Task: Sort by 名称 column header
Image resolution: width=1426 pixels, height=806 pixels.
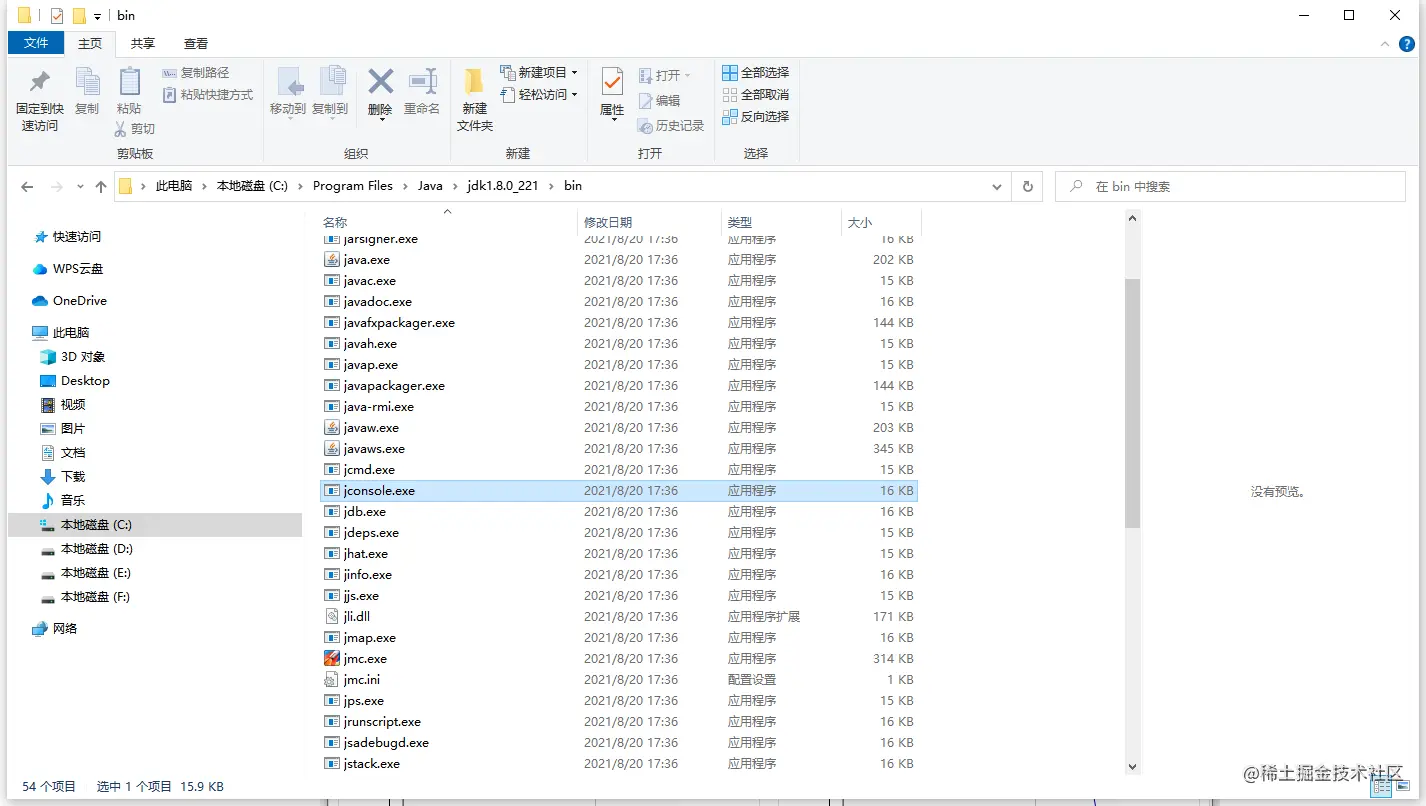Action: click(335, 222)
